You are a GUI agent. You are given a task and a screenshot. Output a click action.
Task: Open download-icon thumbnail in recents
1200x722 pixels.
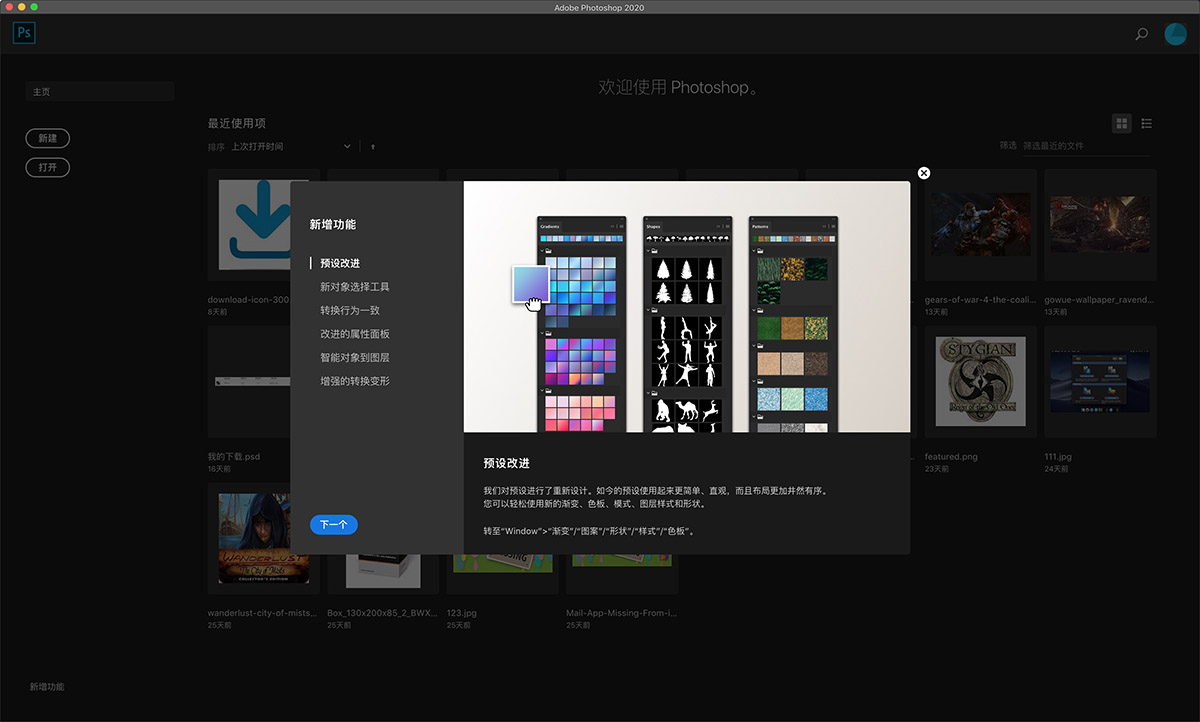coord(249,225)
